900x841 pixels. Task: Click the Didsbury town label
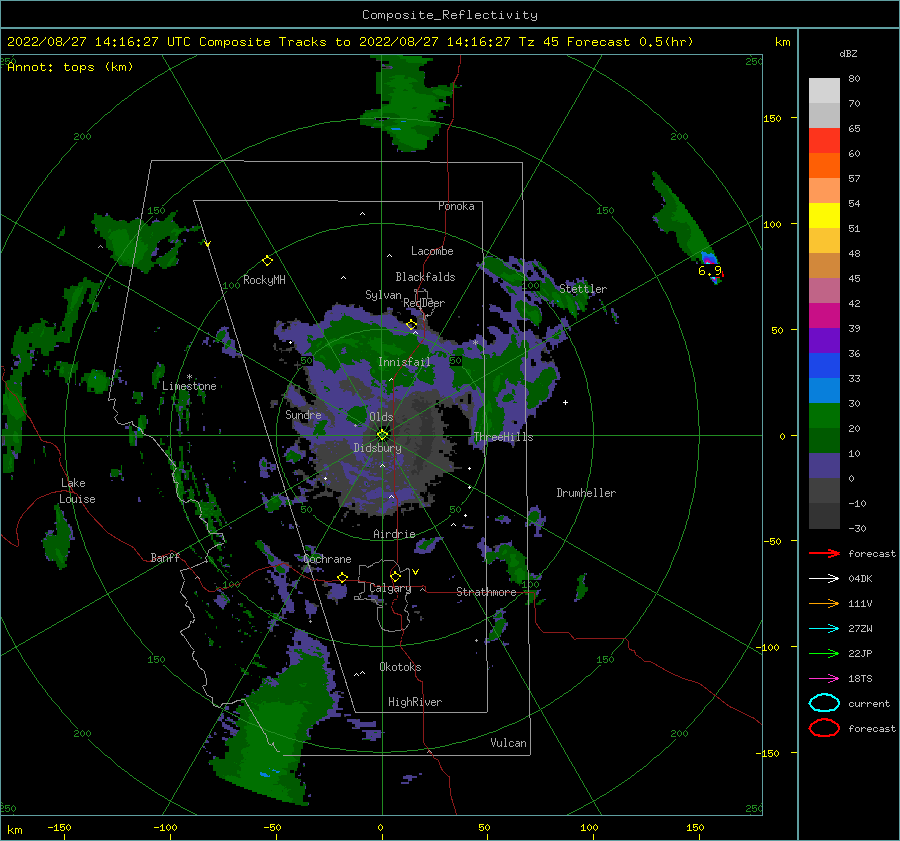pos(377,448)
